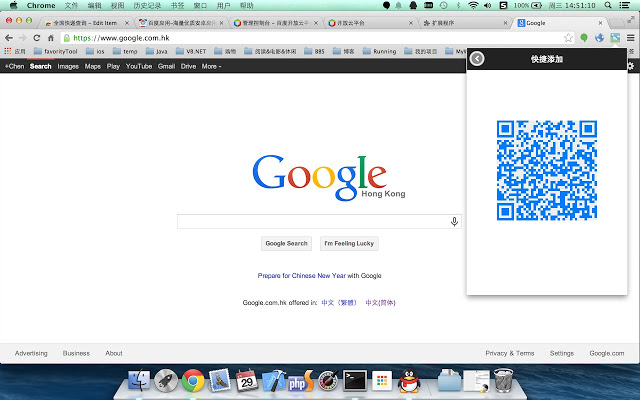Select 中文(简体) language link

tap(380, 302)
